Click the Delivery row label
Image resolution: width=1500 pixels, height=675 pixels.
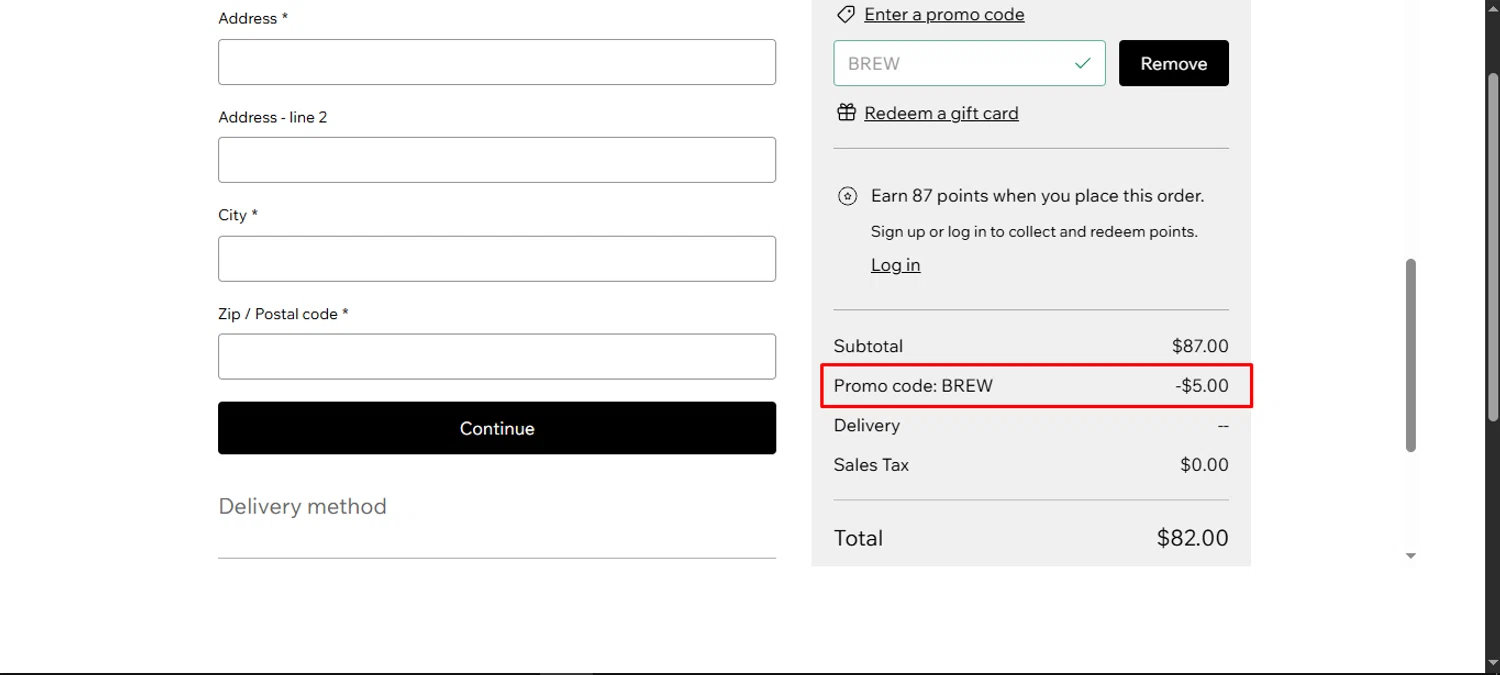point(867,425)
